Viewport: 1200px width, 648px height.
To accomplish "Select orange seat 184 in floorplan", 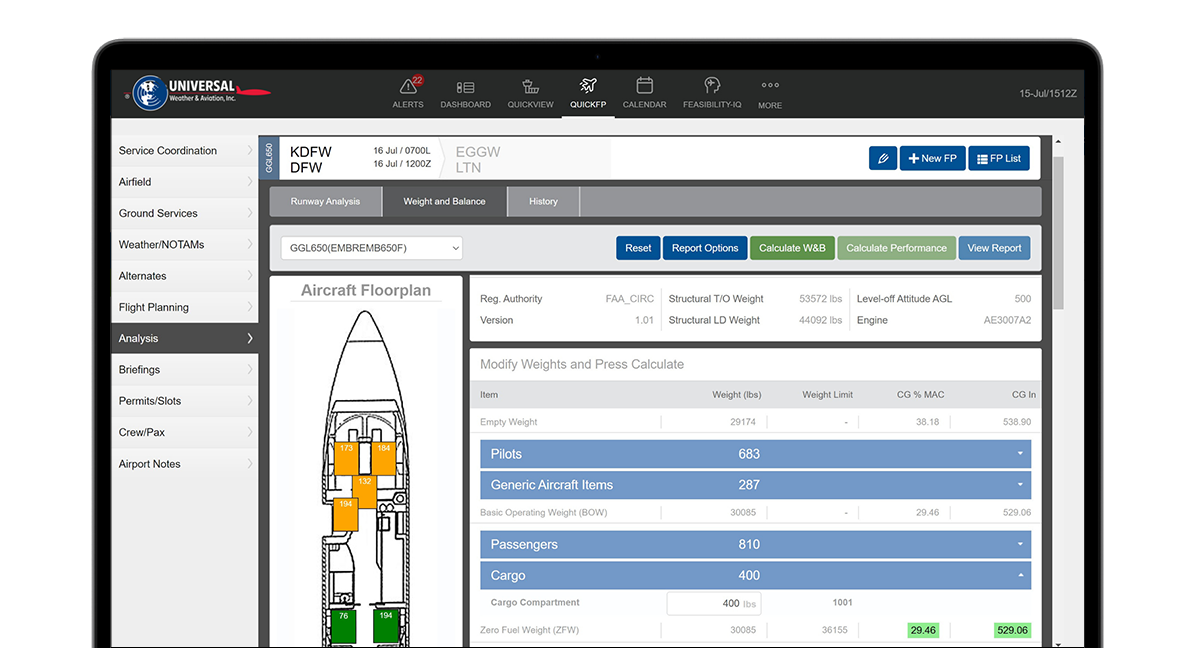I will pyautogui.click(x=383, y=458).
